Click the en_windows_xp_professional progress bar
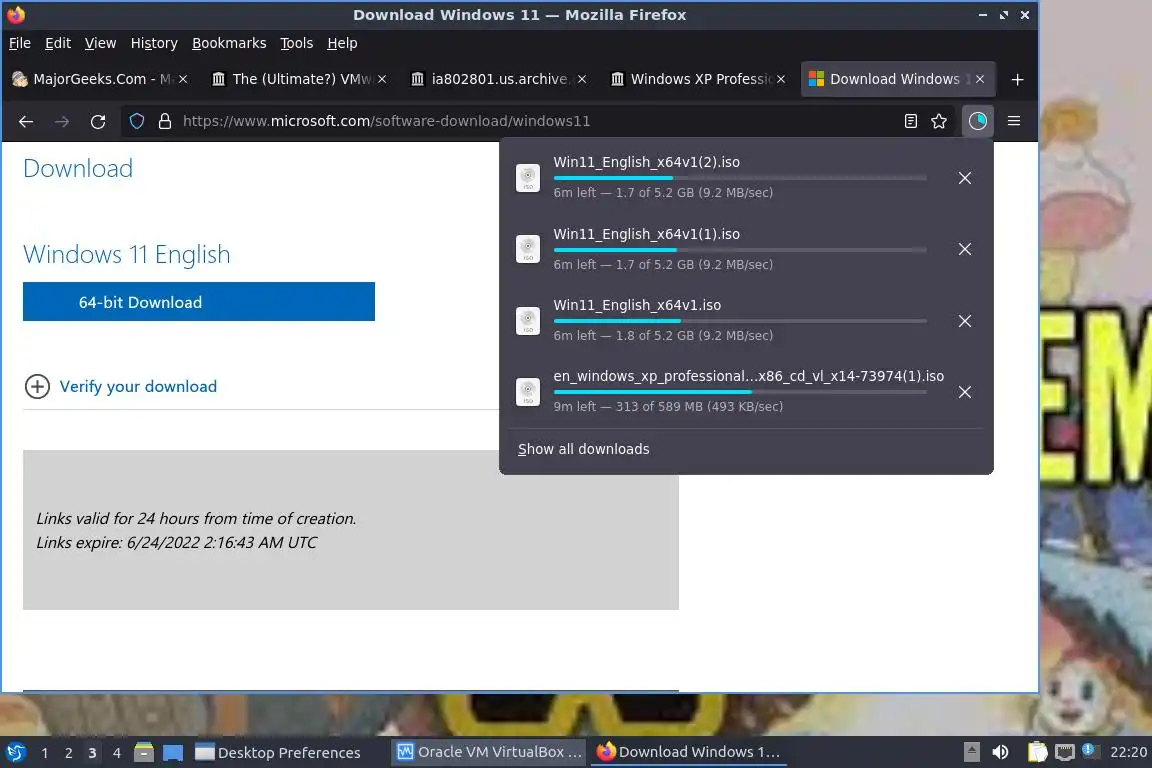The height and width of the screenshot is (768, 1152). pyautogui.click(x=740, y=392)
